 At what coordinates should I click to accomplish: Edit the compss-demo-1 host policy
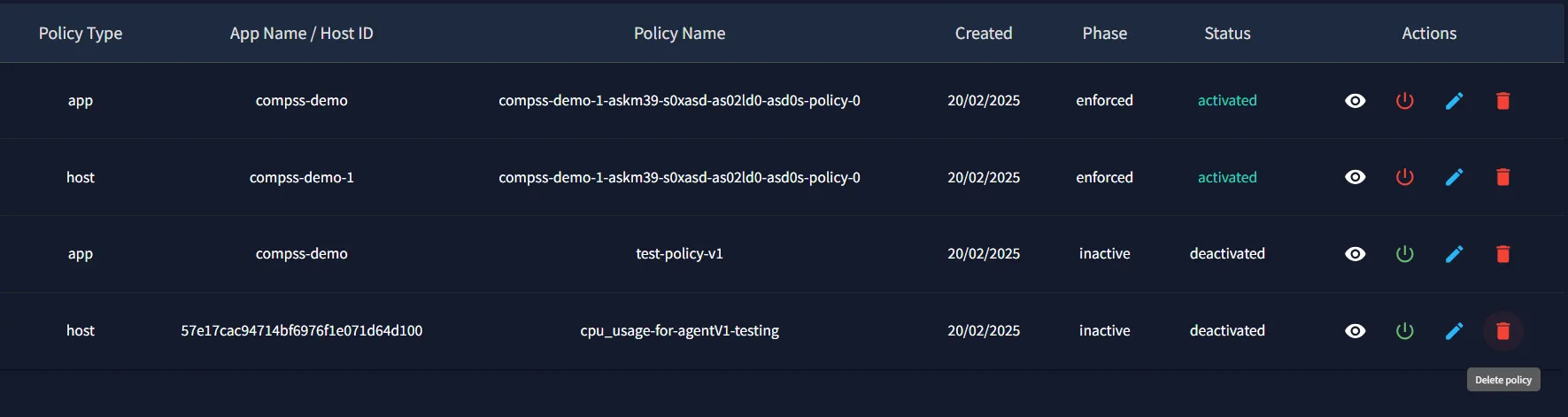[x=1454, y=177]
